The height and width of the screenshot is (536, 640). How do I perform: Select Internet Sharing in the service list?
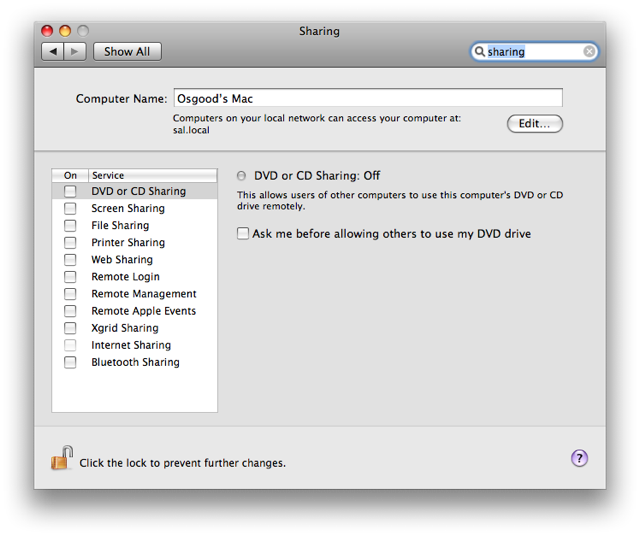pos(135,345)
